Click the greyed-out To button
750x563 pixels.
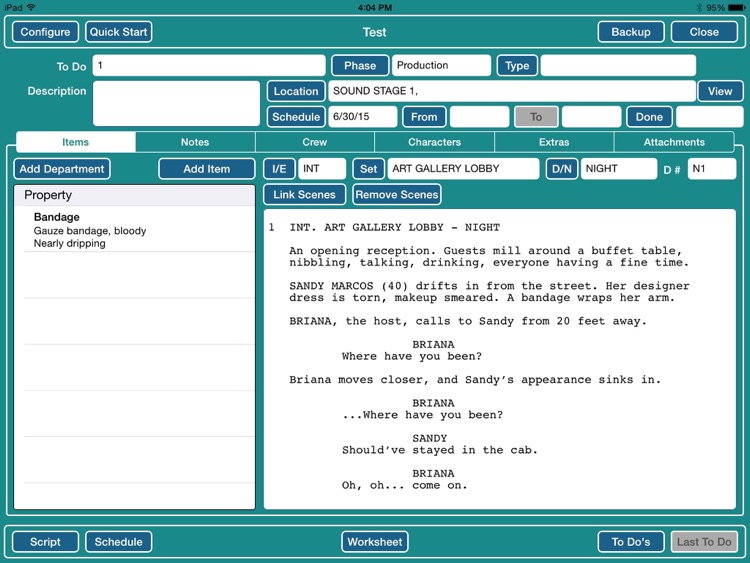pyautogui.click(x=536, y=117)
